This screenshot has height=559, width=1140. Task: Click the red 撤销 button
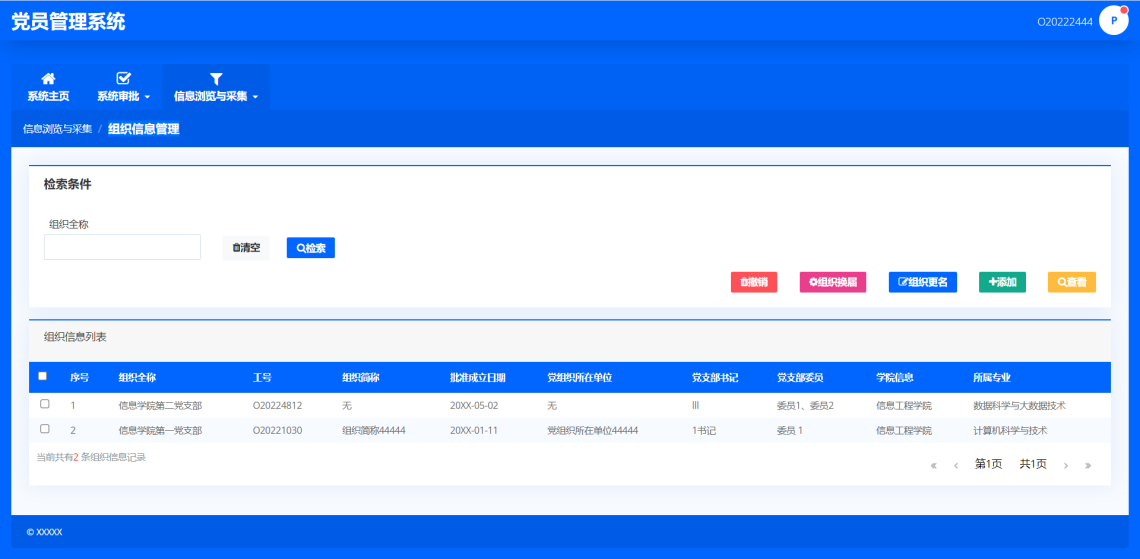click(x=754, y=282)
